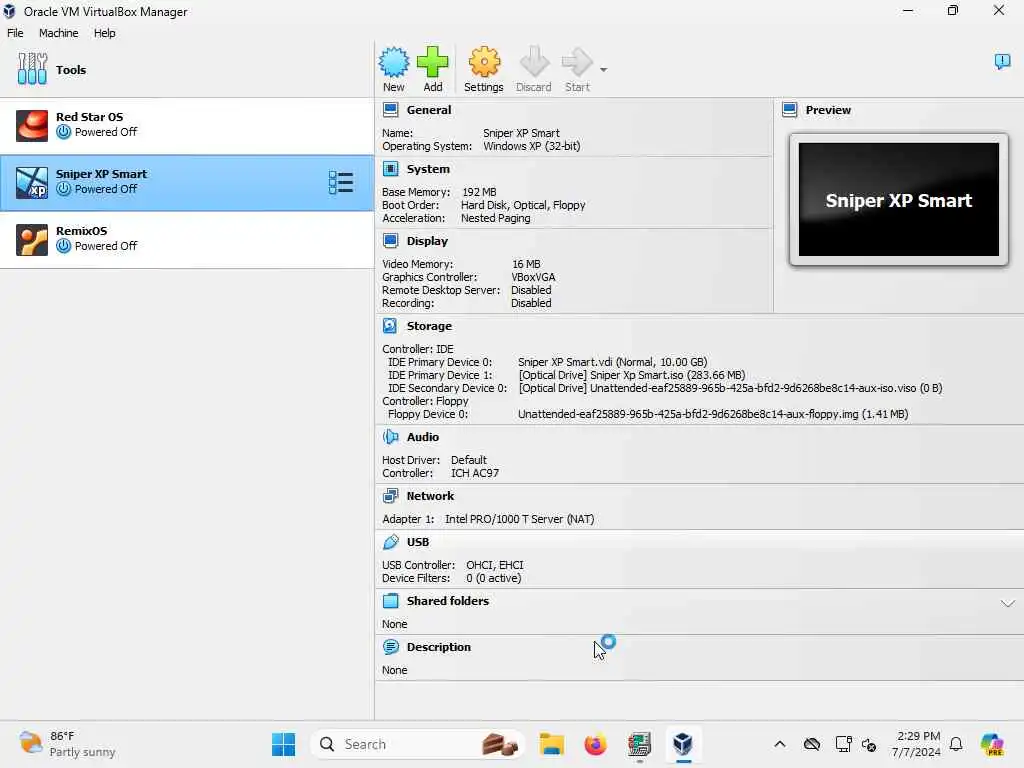Viewport: 1024px width, 768px height.
Task: Click the weather widget showing 86°F
Action: (67, 744)
